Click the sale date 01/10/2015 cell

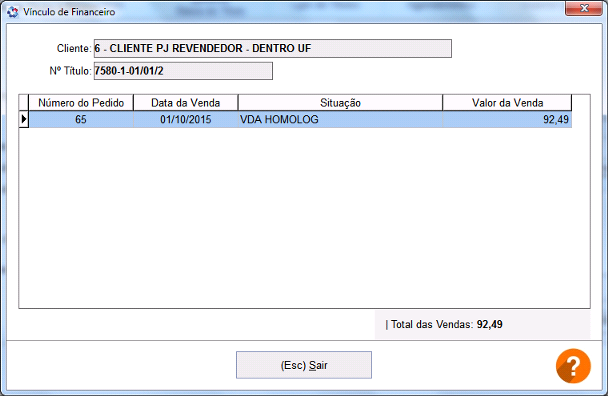[186, 119]
